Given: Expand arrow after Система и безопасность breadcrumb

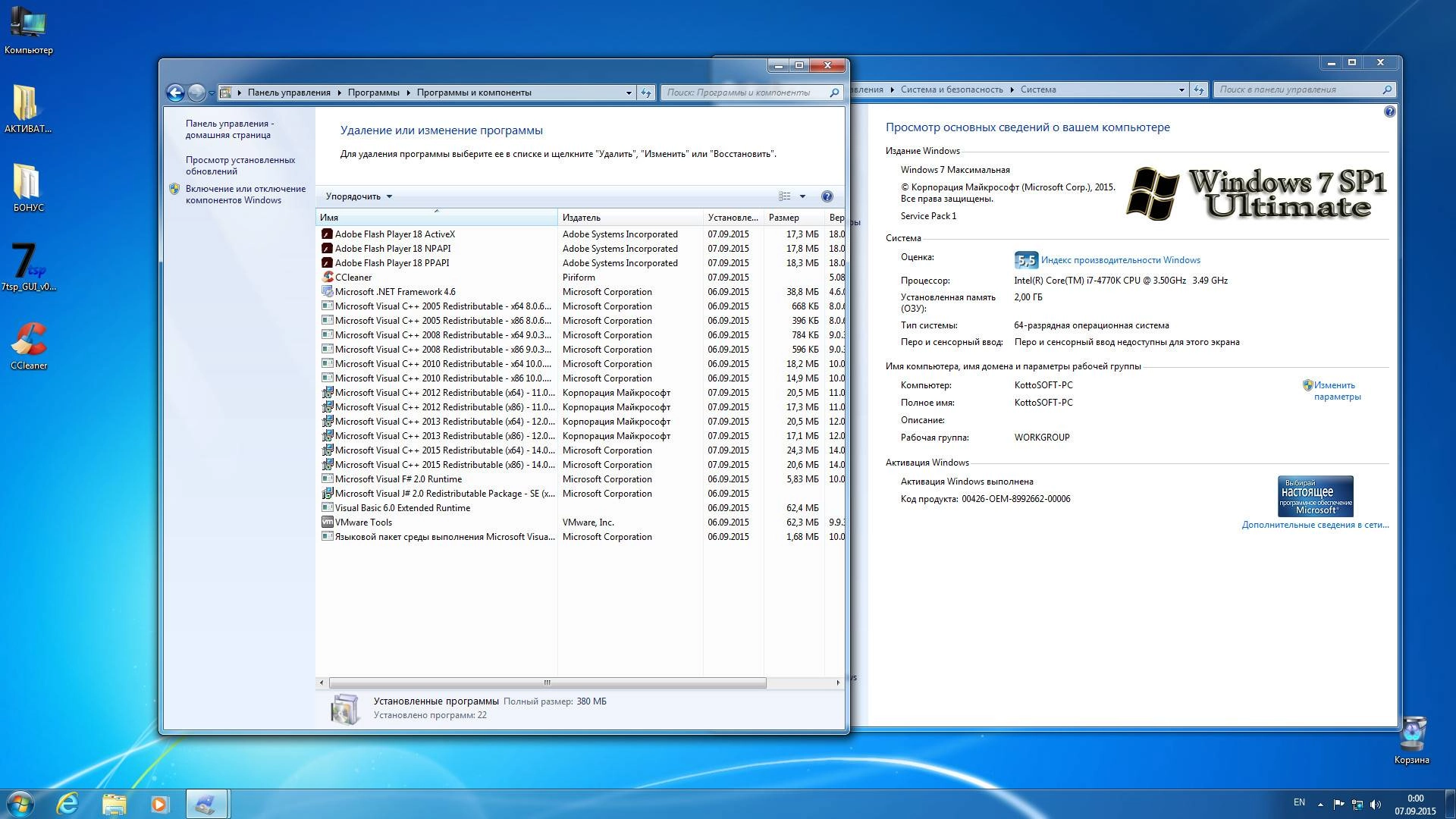Looking at the screenshot, I should 1012,89.
